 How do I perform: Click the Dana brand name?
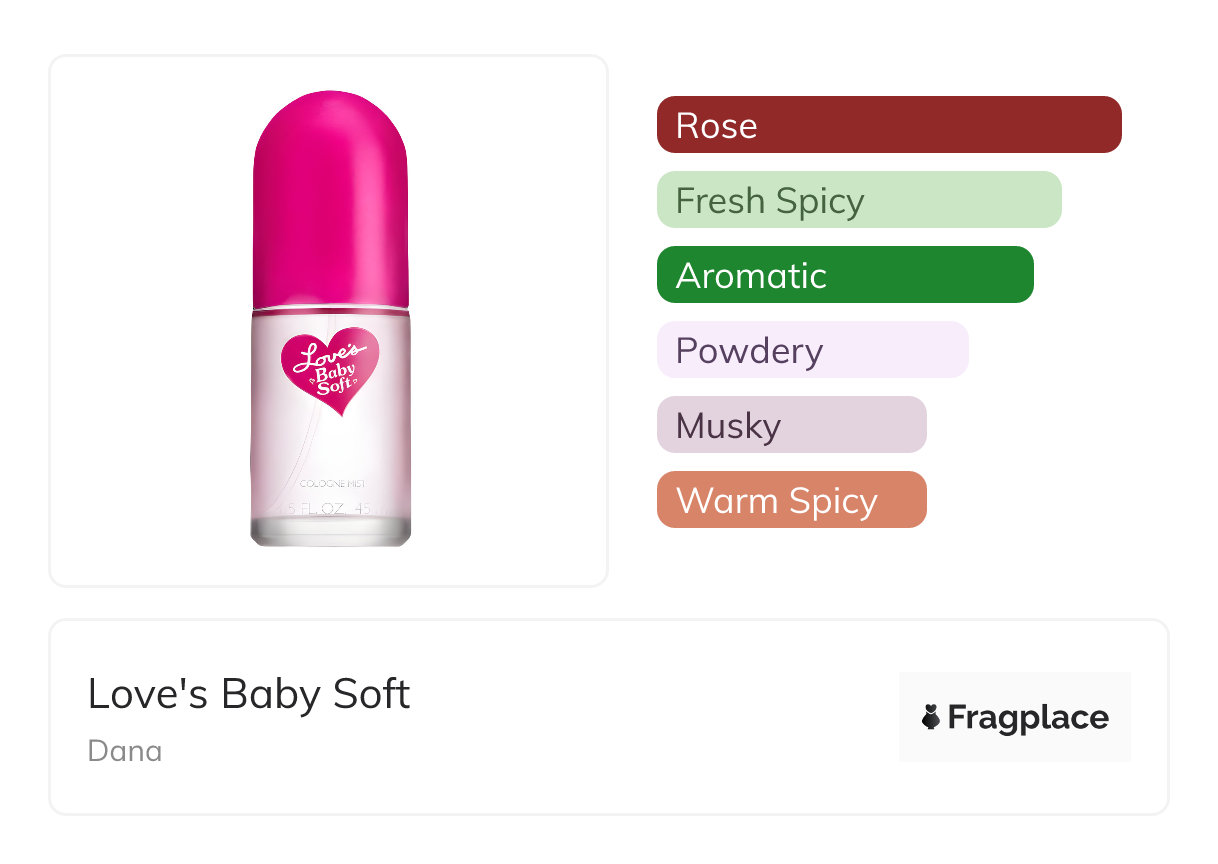click(x=125, y=750)
